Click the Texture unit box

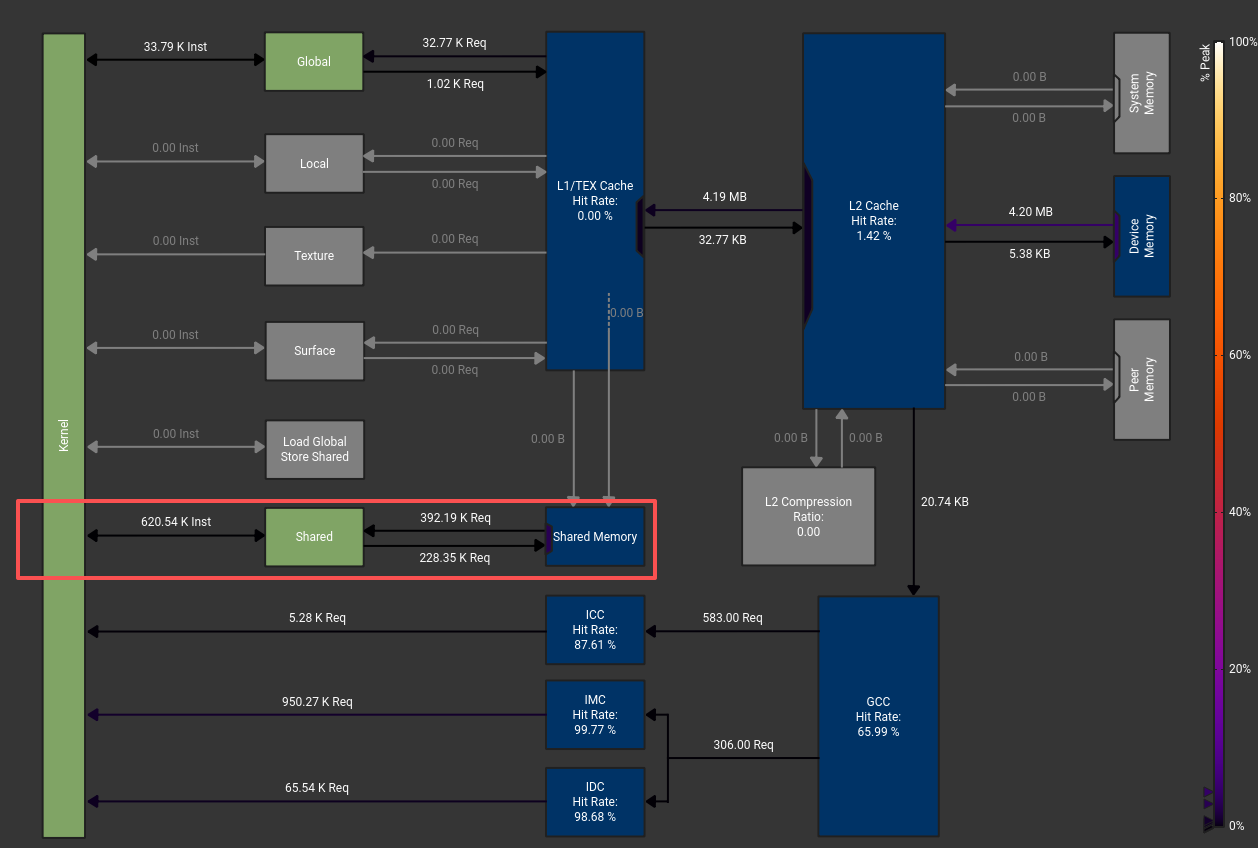(x=314, y=256)
